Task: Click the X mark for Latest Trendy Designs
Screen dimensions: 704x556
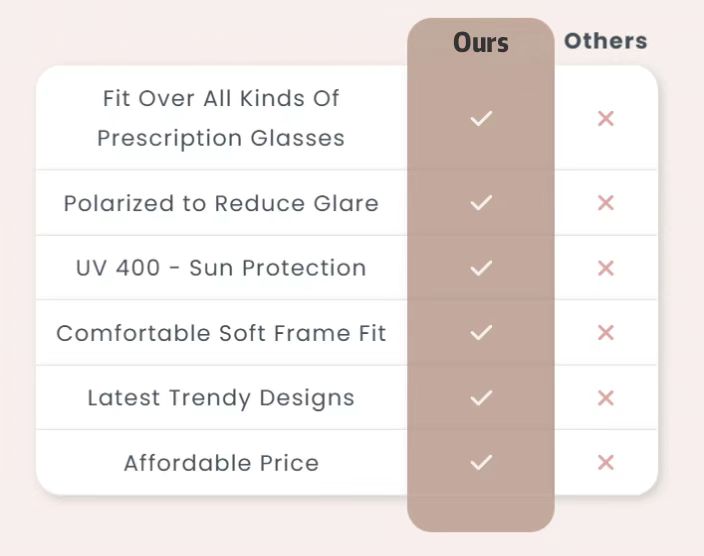Action: [x=605, y=398]
